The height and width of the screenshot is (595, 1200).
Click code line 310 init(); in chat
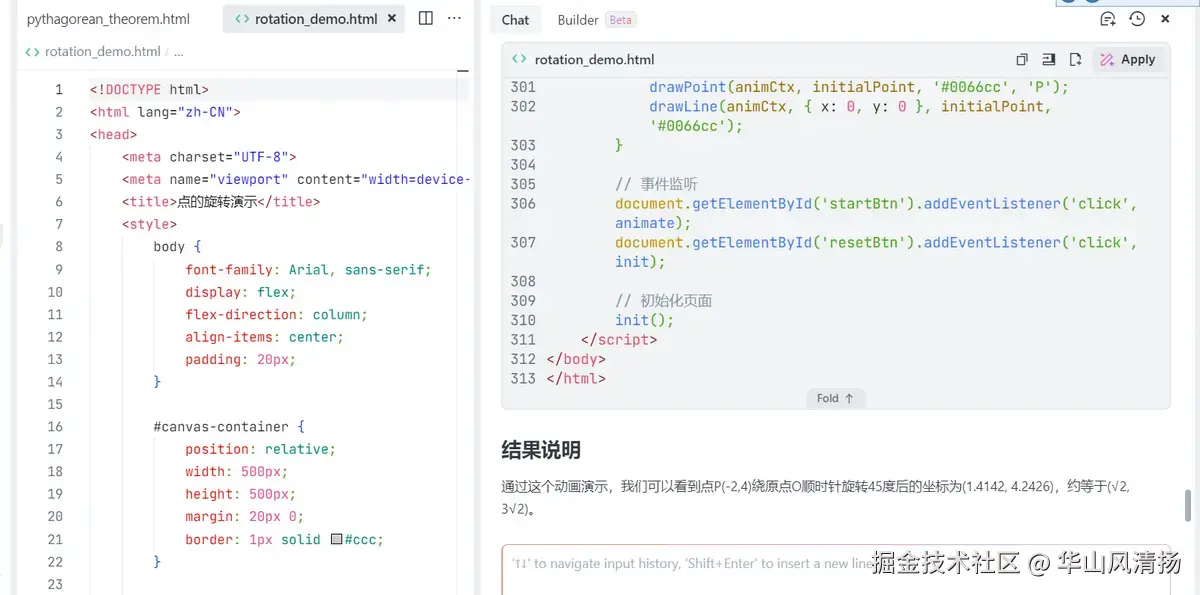[644, 320]
